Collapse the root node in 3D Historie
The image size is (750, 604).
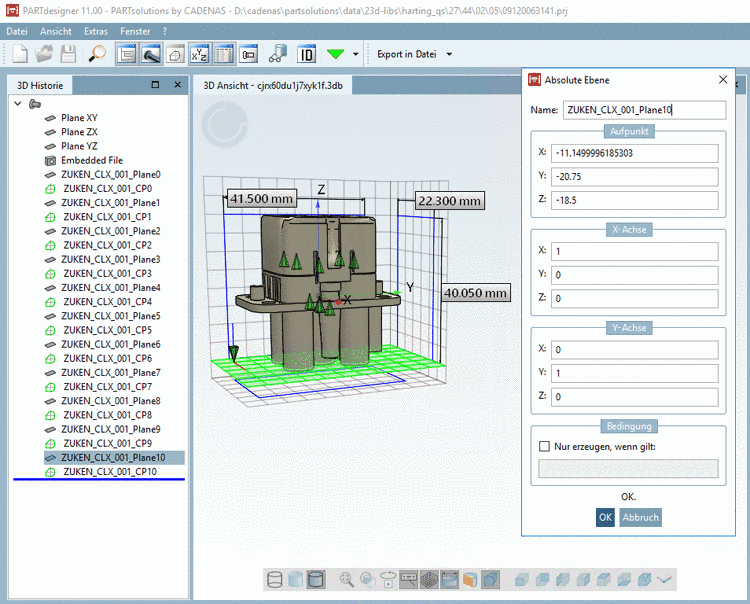point(19,103)
